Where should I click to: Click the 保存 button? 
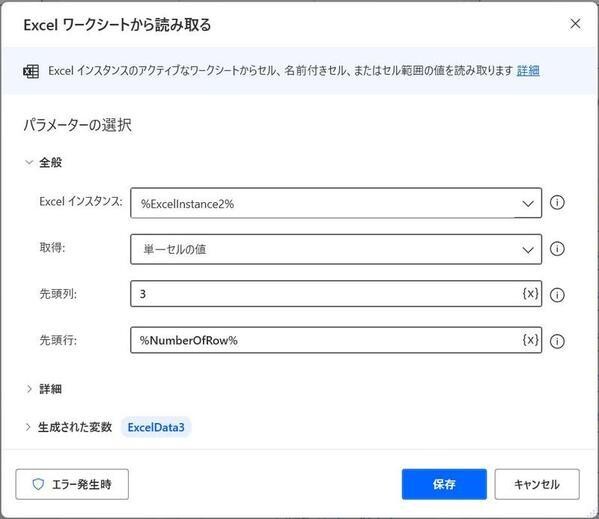pyautogui.click(x=444, y=484)
